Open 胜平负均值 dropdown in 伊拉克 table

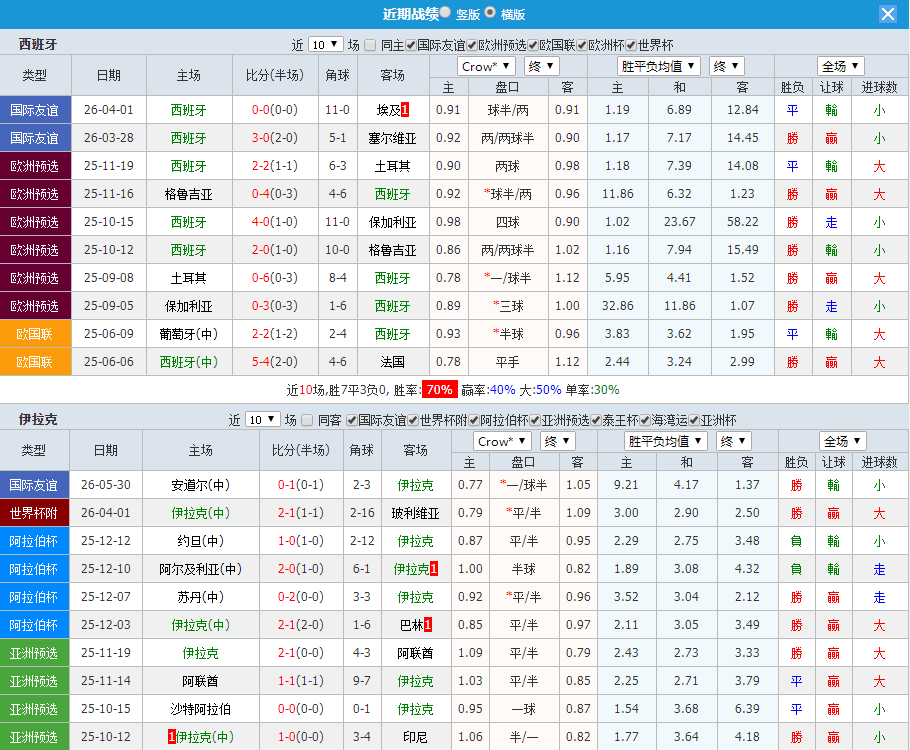tap(666, 441)
